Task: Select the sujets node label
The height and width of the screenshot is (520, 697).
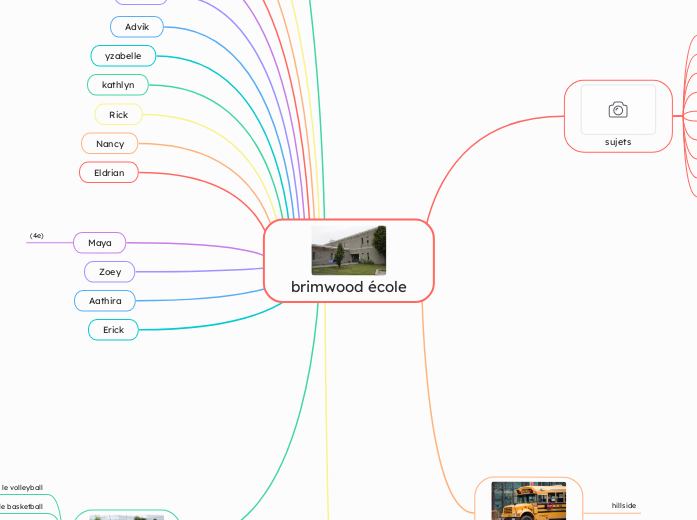Action: [618, 142]
